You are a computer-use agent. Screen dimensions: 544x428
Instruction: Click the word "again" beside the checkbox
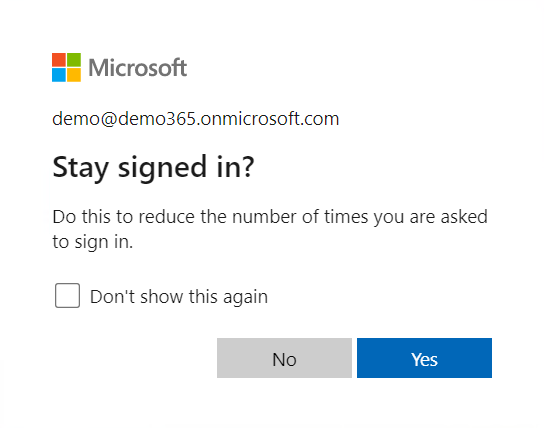click(x=246, y=298)
